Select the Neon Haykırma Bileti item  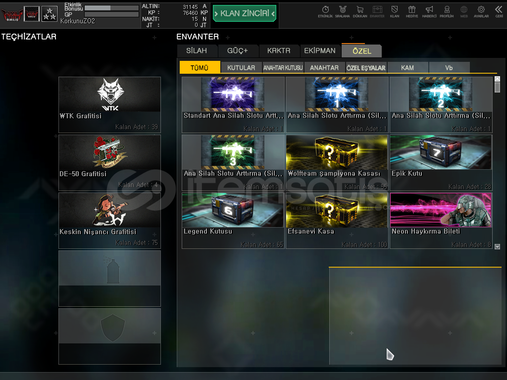click(441, 220)
